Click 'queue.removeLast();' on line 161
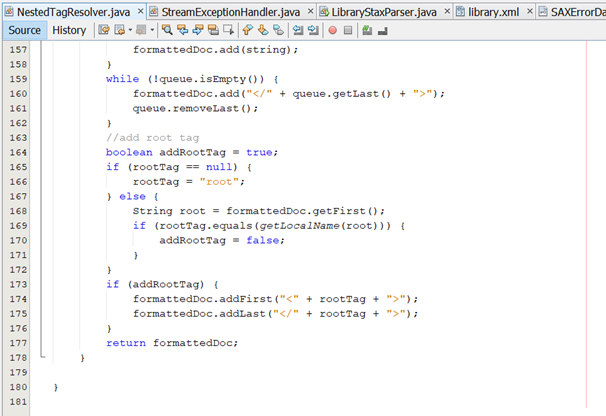606x416 pixels. [196, 109]
